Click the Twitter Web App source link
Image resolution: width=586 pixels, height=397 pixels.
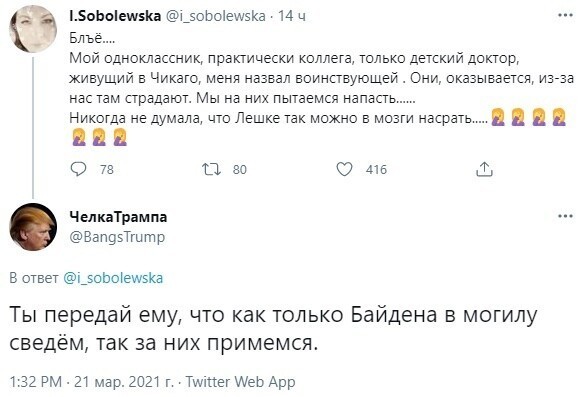[x=240, y=382]
